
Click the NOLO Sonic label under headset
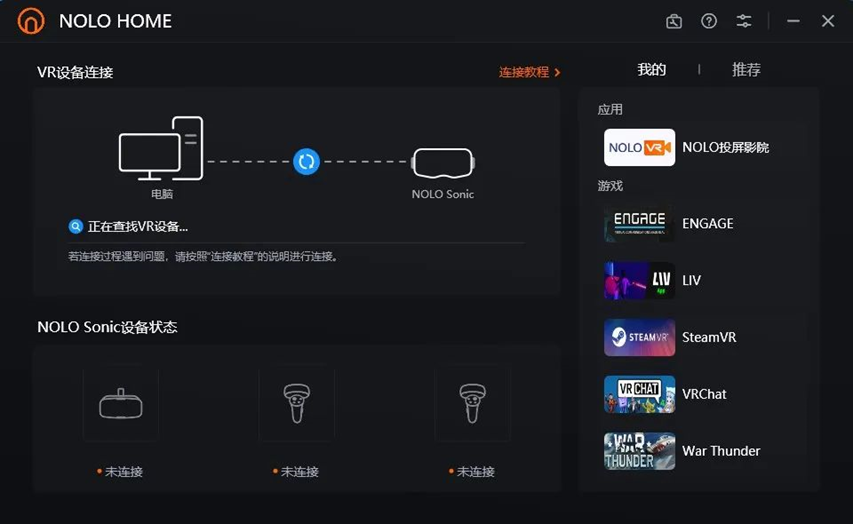pyautogui.click(x=442, y=194)
